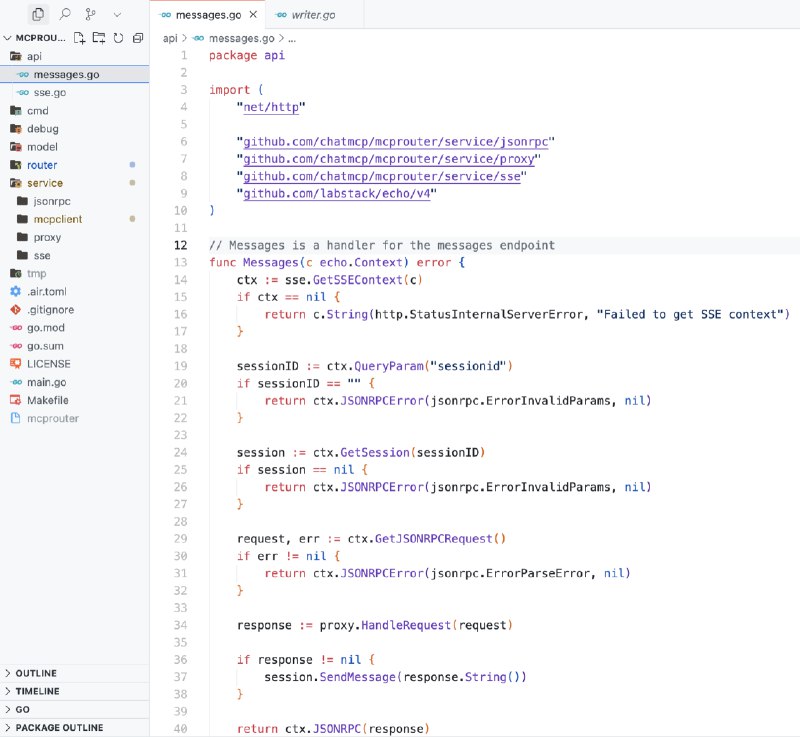This screenshot has width=800, height=737.
Task: Expand the TIMELINE panel
Action: [x=74, y=691]
